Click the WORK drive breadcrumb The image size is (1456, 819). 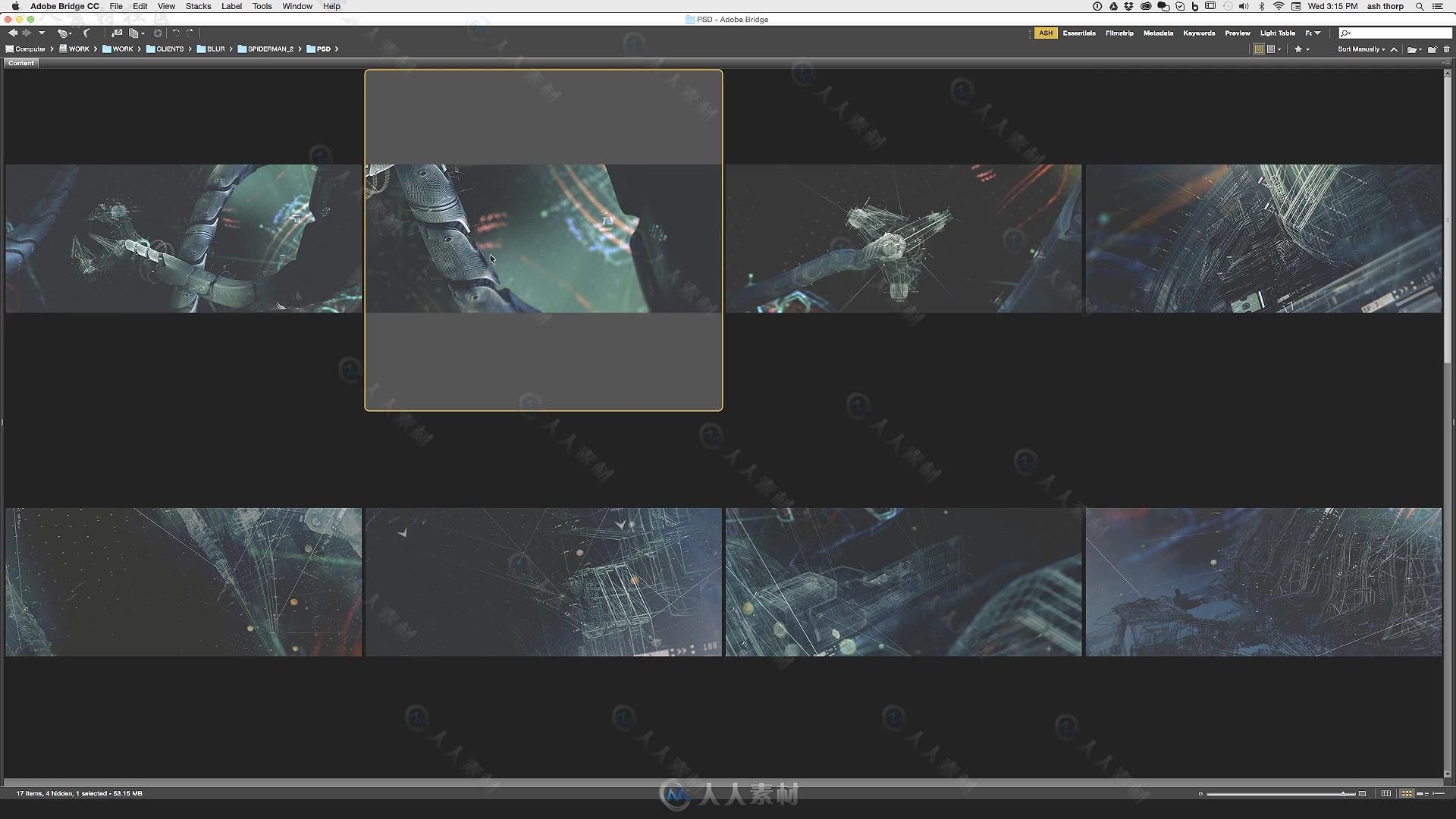point(74,49)
